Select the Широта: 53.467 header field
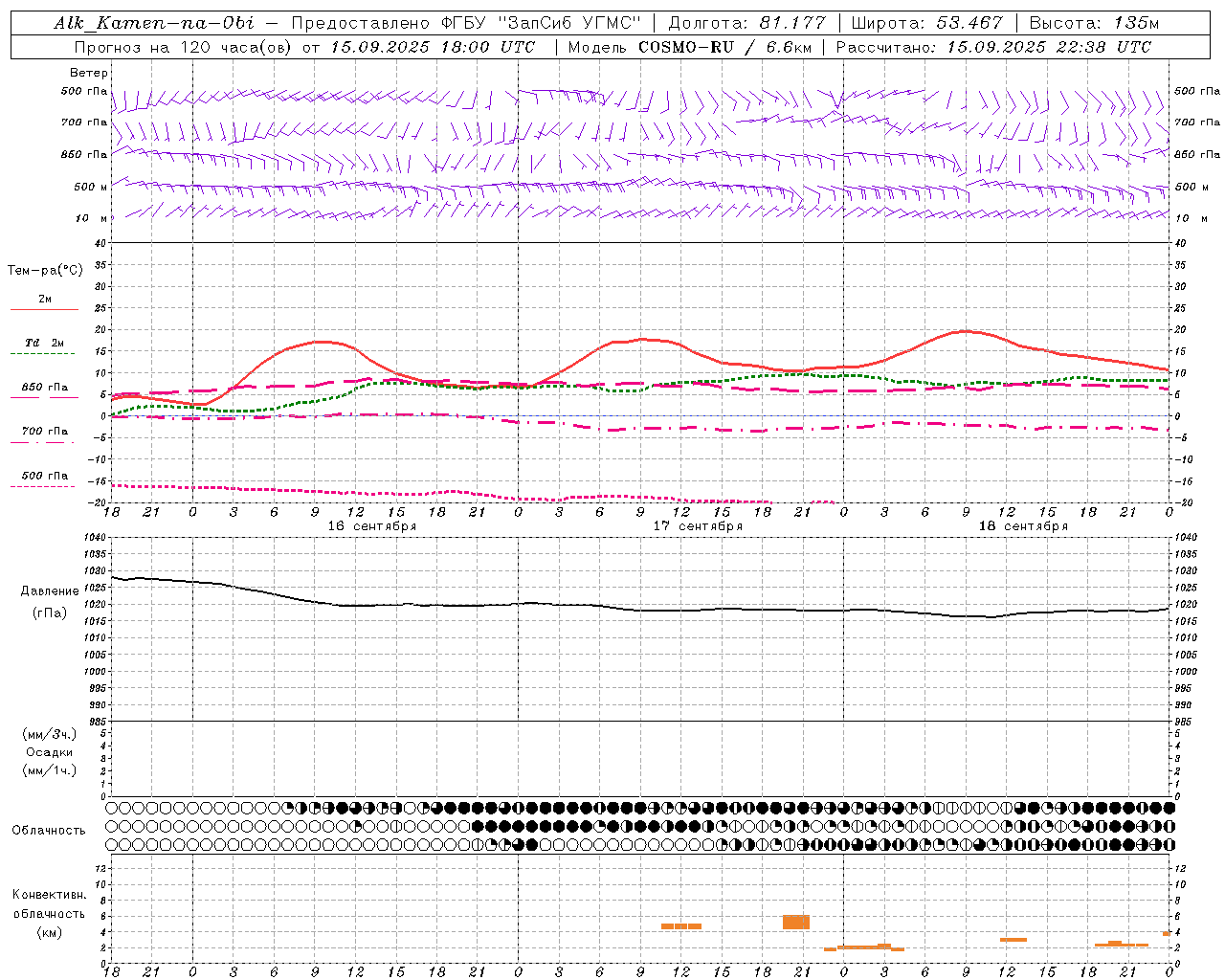This screenshot has height=980, width=1225. point(926,23)
